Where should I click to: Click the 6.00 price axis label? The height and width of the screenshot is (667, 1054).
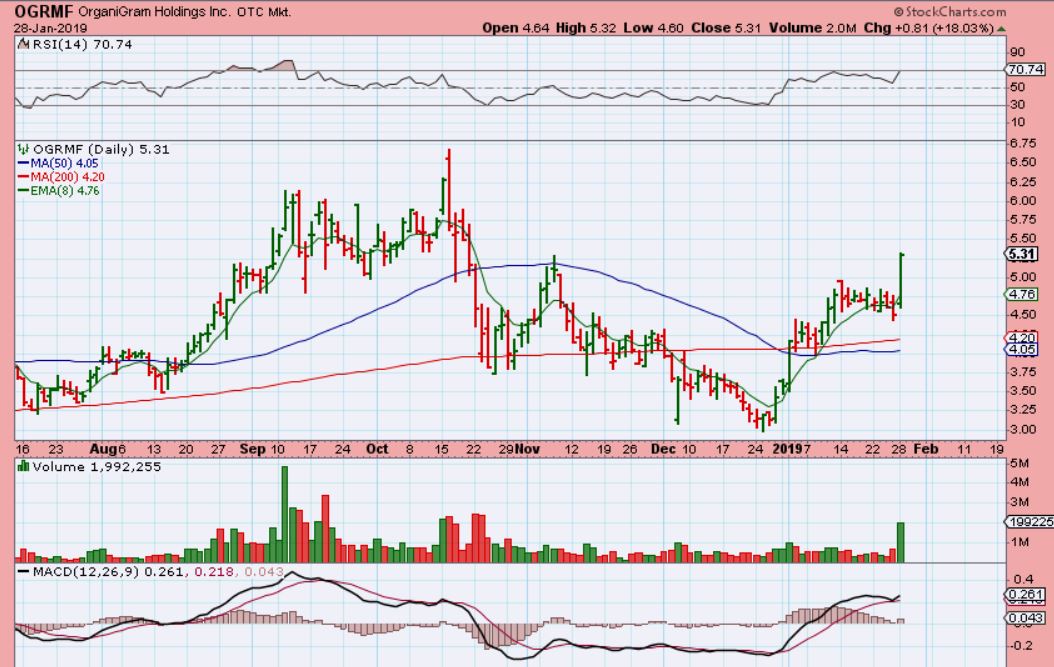1023,200
